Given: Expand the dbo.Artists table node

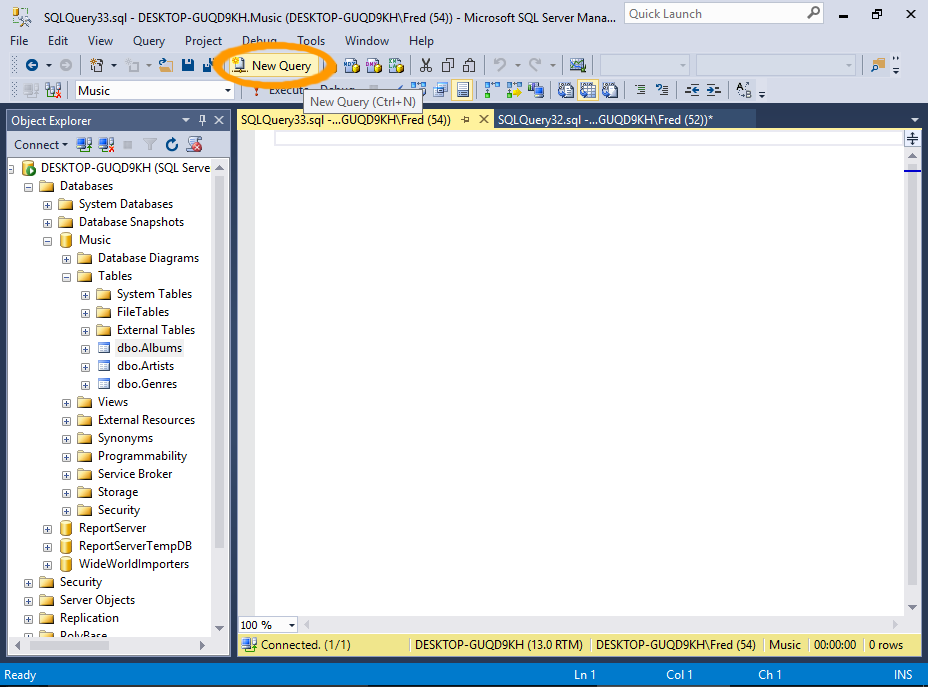Looking at the screenshot, I should pyautogui.click(x=86, y=366).
